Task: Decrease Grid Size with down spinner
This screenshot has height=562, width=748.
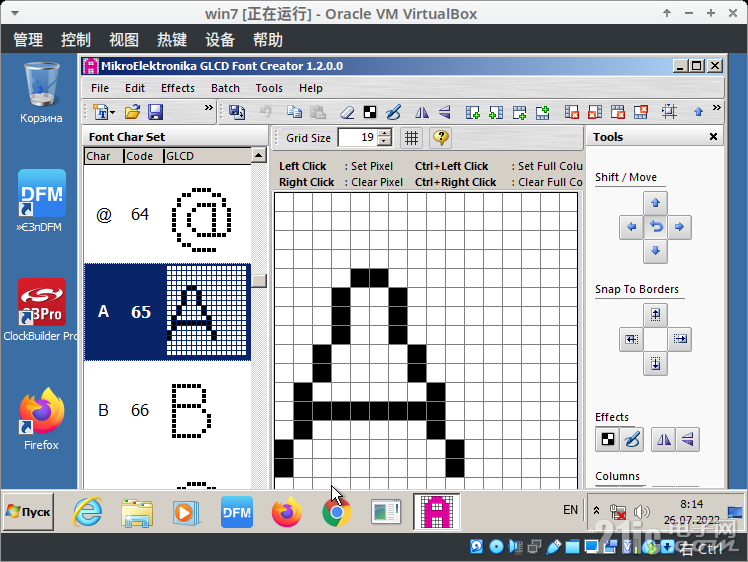Action: pos(384,142)
